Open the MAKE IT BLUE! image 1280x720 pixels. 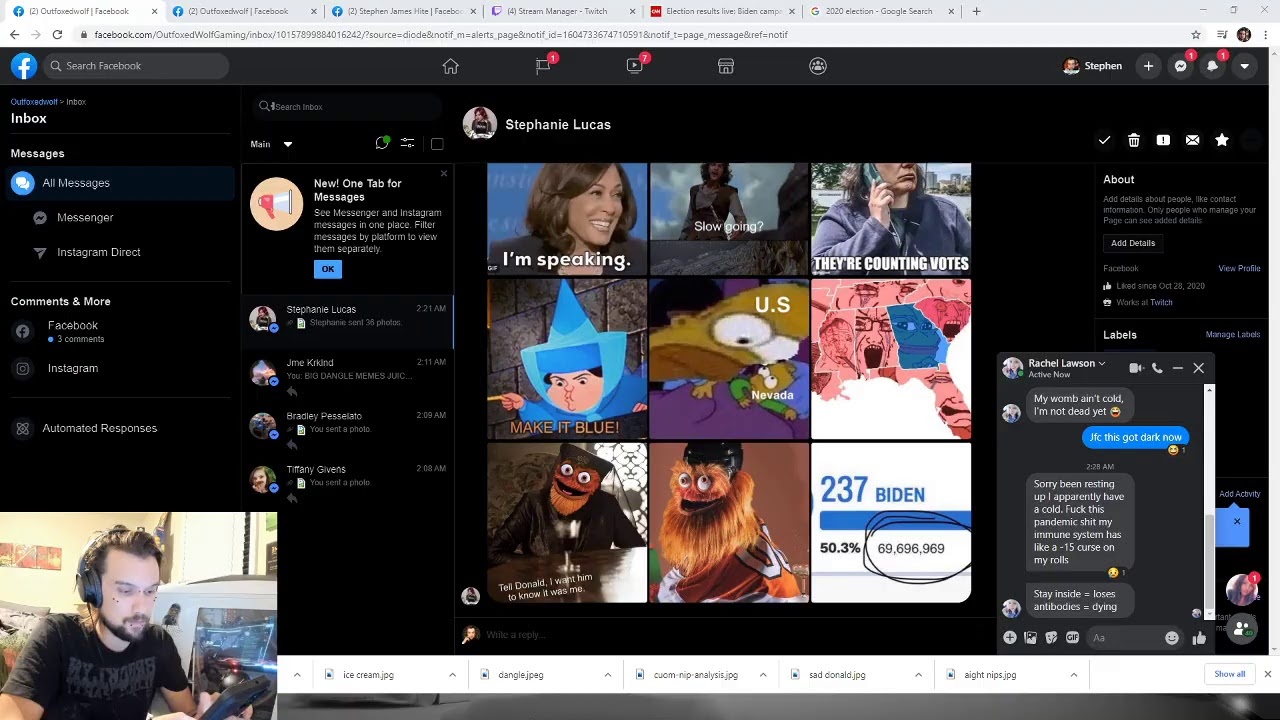pos(567,359)
